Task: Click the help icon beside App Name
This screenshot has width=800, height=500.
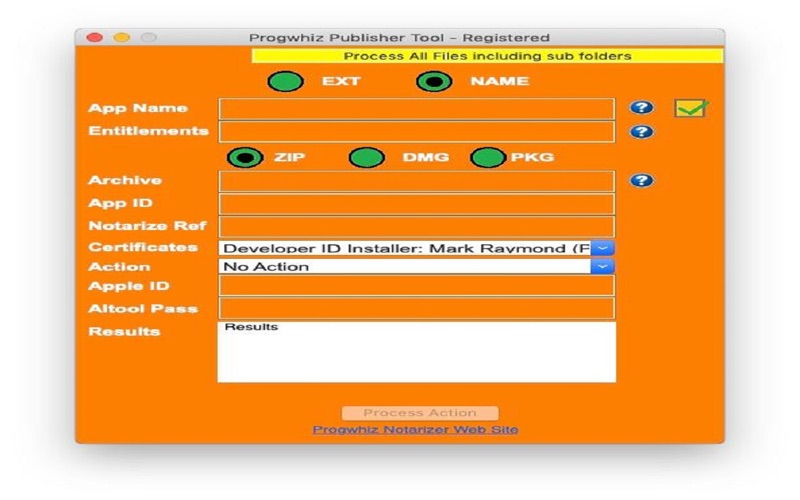Action: pyautogui.click(x=641, y=108)
